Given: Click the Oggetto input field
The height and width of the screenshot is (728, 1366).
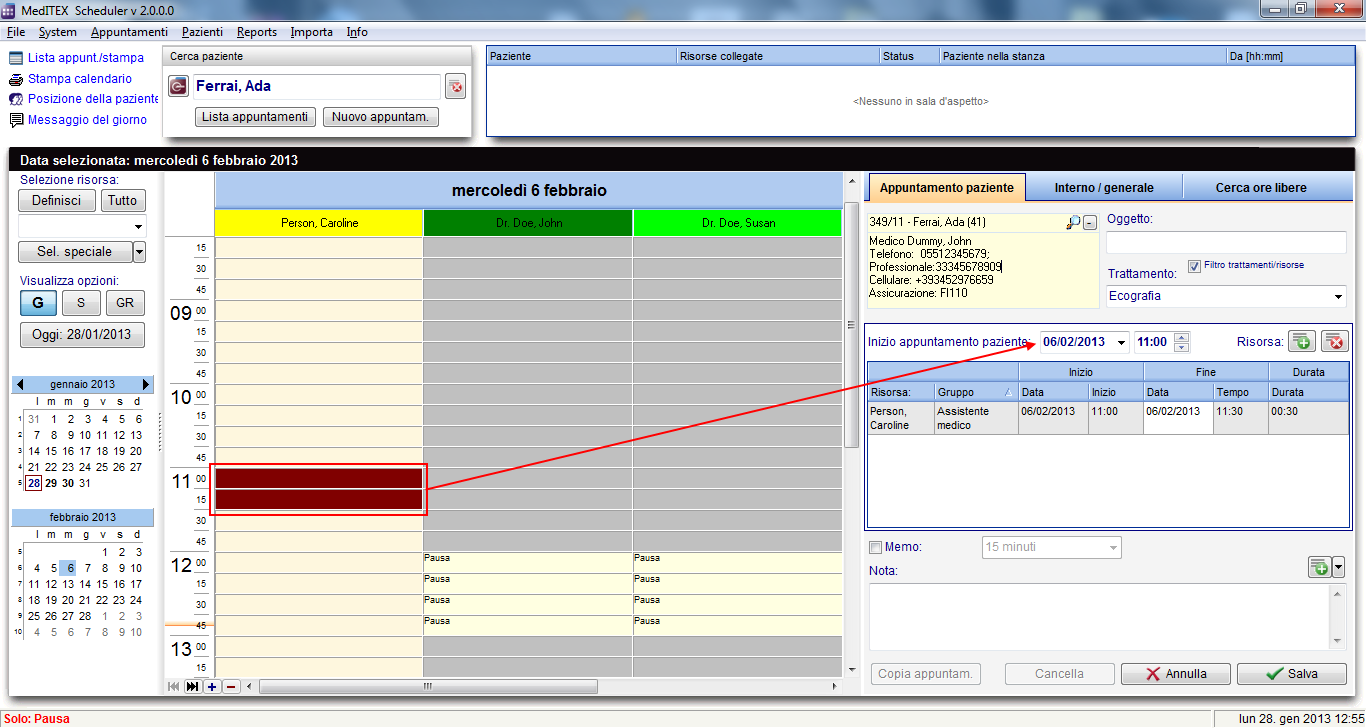Looking at the screenshot, I should coord(1227,242).
